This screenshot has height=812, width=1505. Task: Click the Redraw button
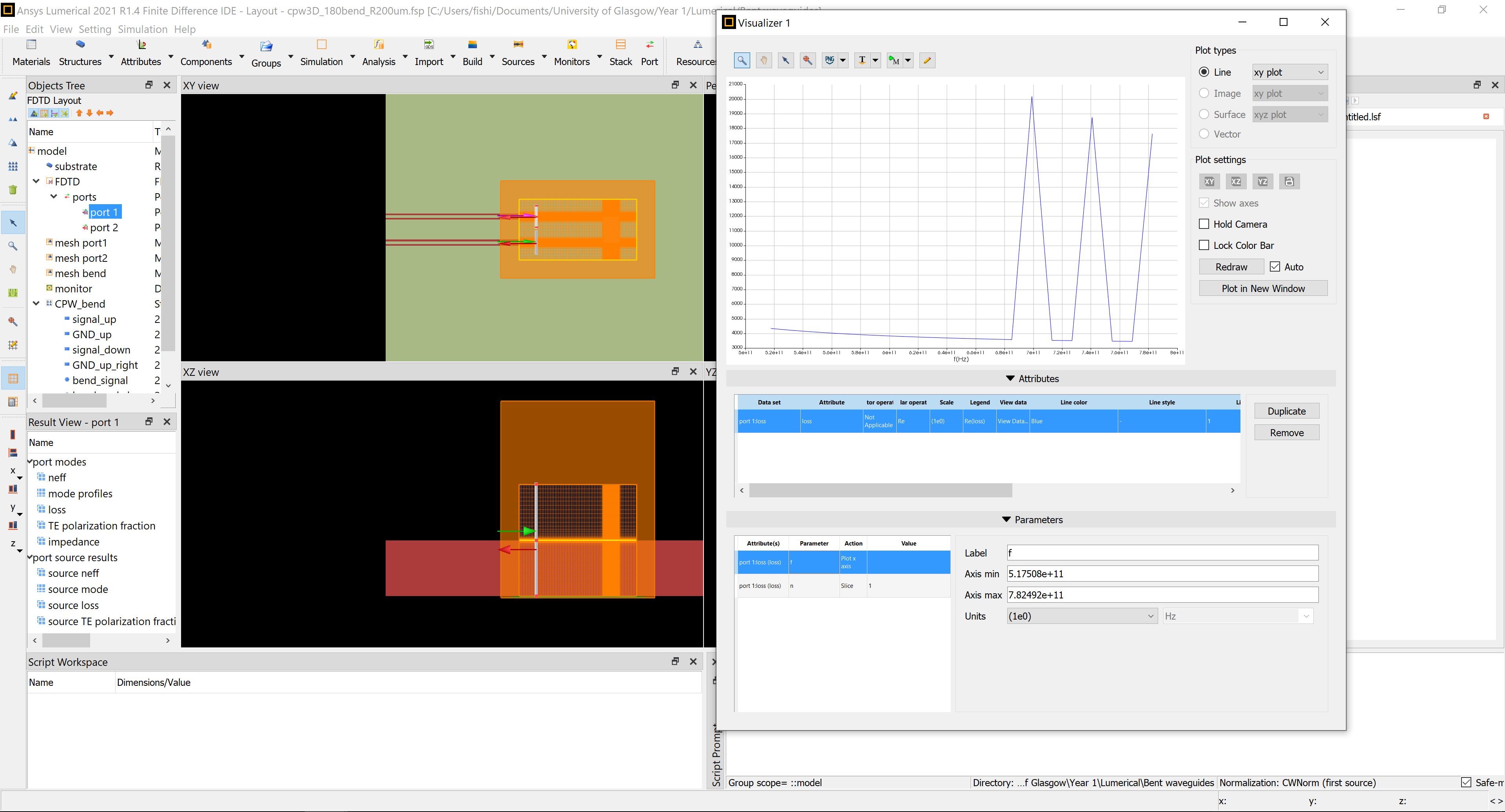(1231, 267)
